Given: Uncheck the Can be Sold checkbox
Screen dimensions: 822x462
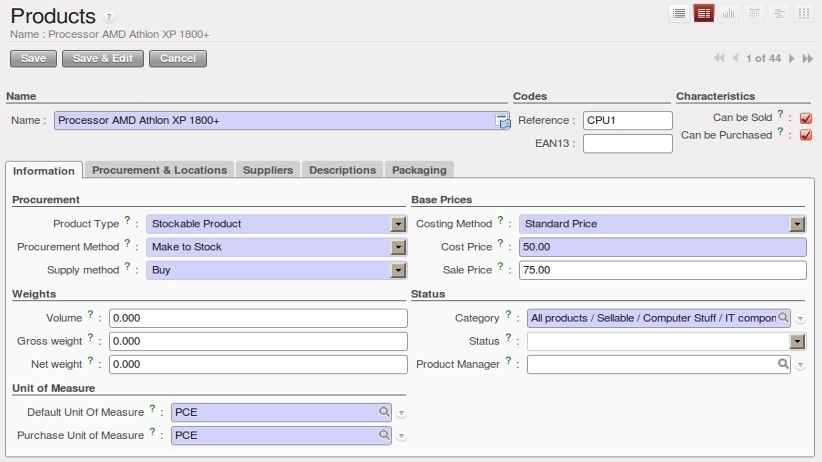Looking at the screenshot, I should click(x=806, y=118).
